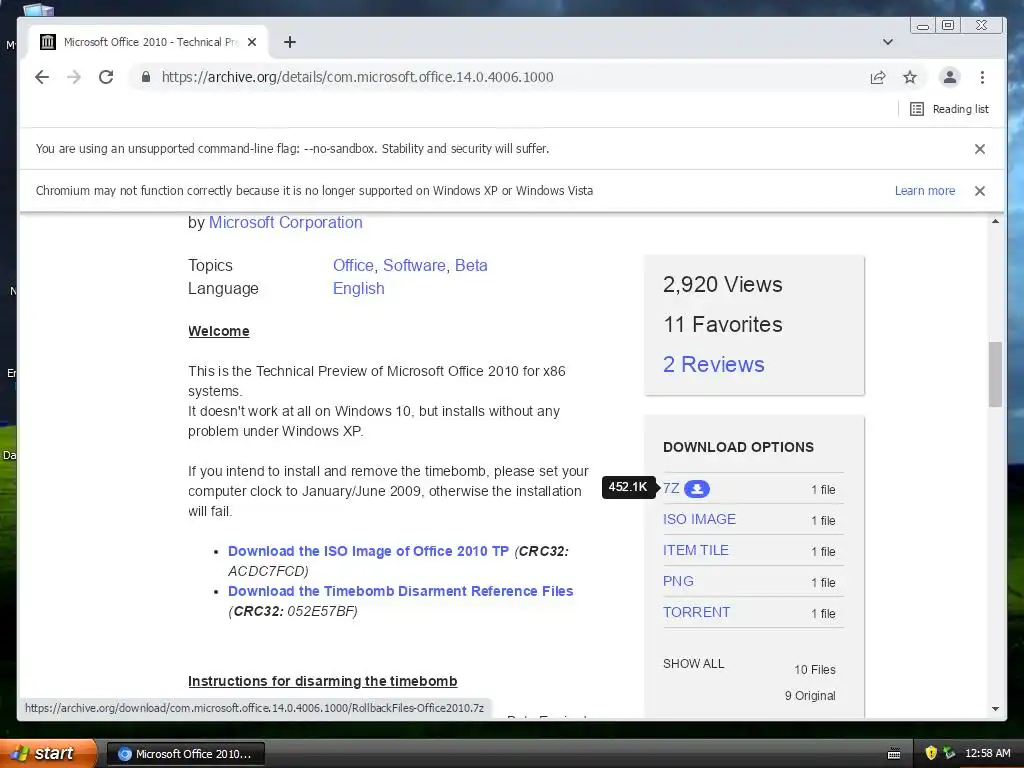Dismiss the no-sandbox warning bar
The width and height of the screenshot is (1024, 768).
click(x=980, y=149)
